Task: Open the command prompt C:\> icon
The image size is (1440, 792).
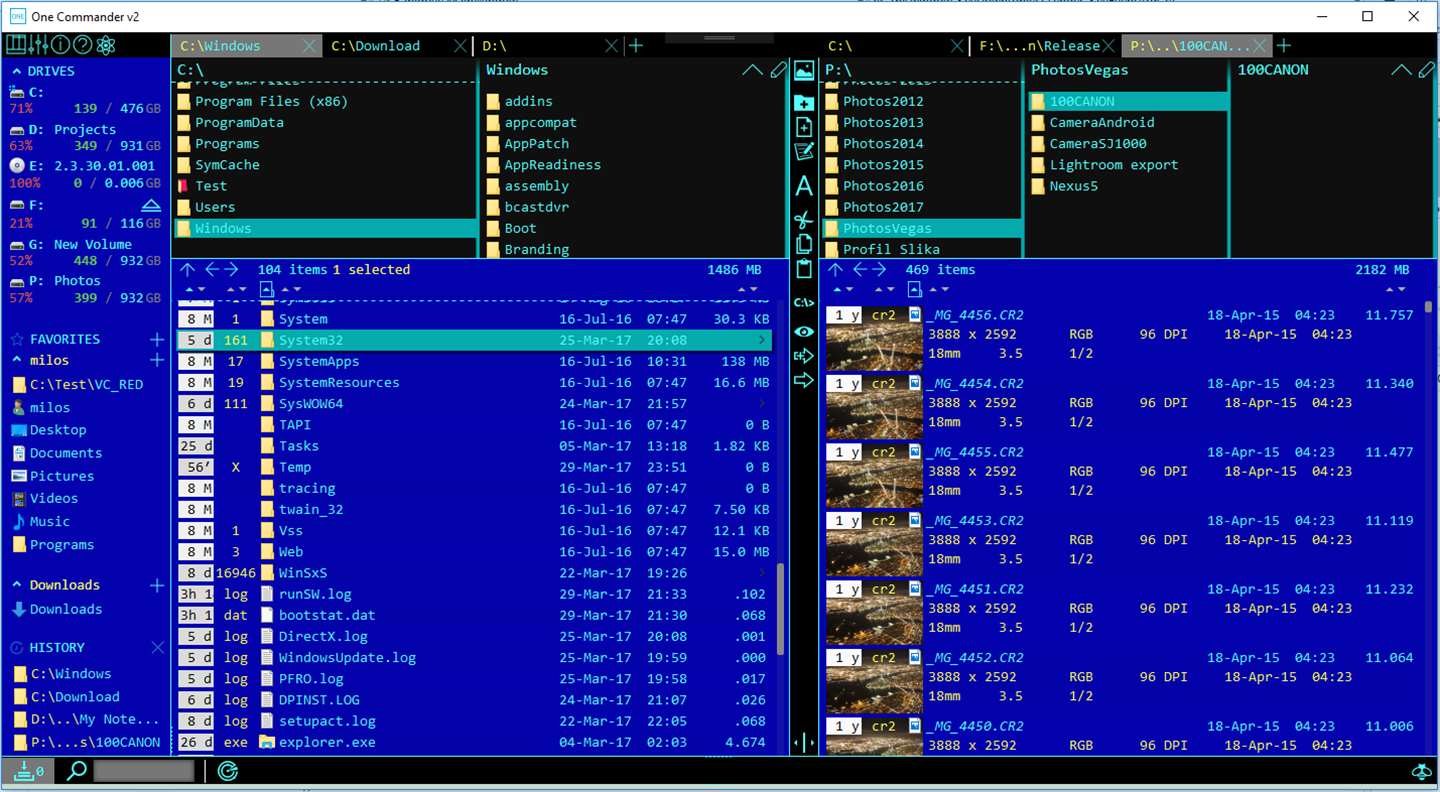Action: pos(804,302)
